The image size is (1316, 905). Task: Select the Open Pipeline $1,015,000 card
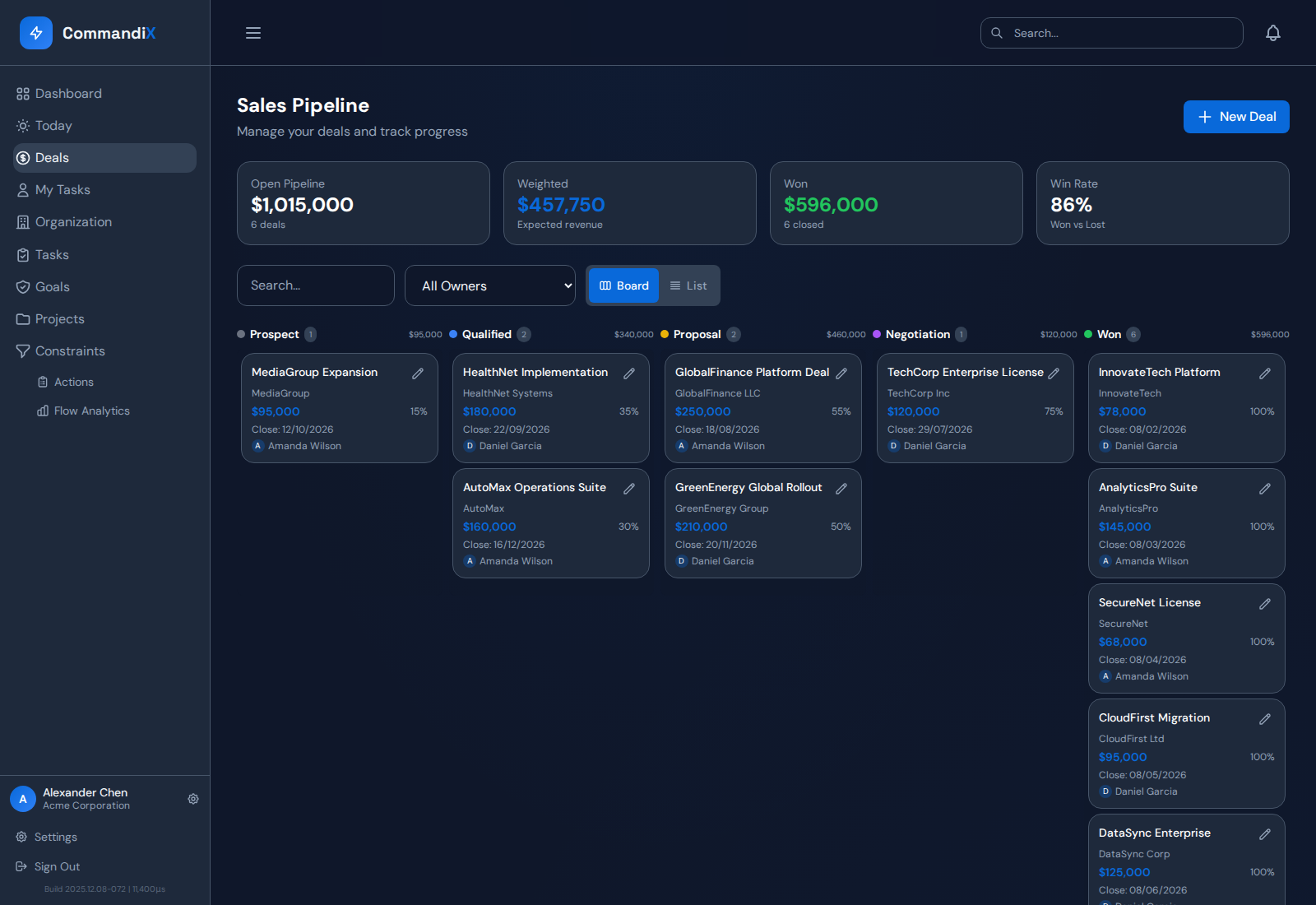[x=364, y=203]
